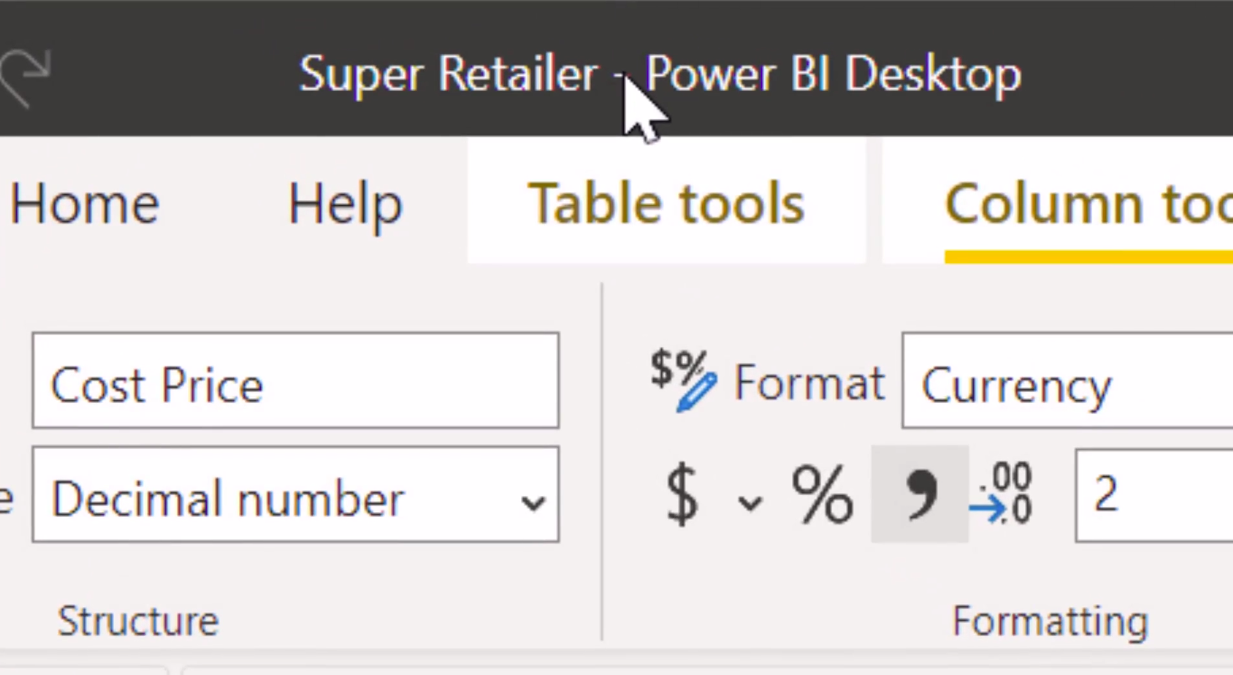Click the Super Retailer window title
The image size is (1233, 675).
(660, 75)
